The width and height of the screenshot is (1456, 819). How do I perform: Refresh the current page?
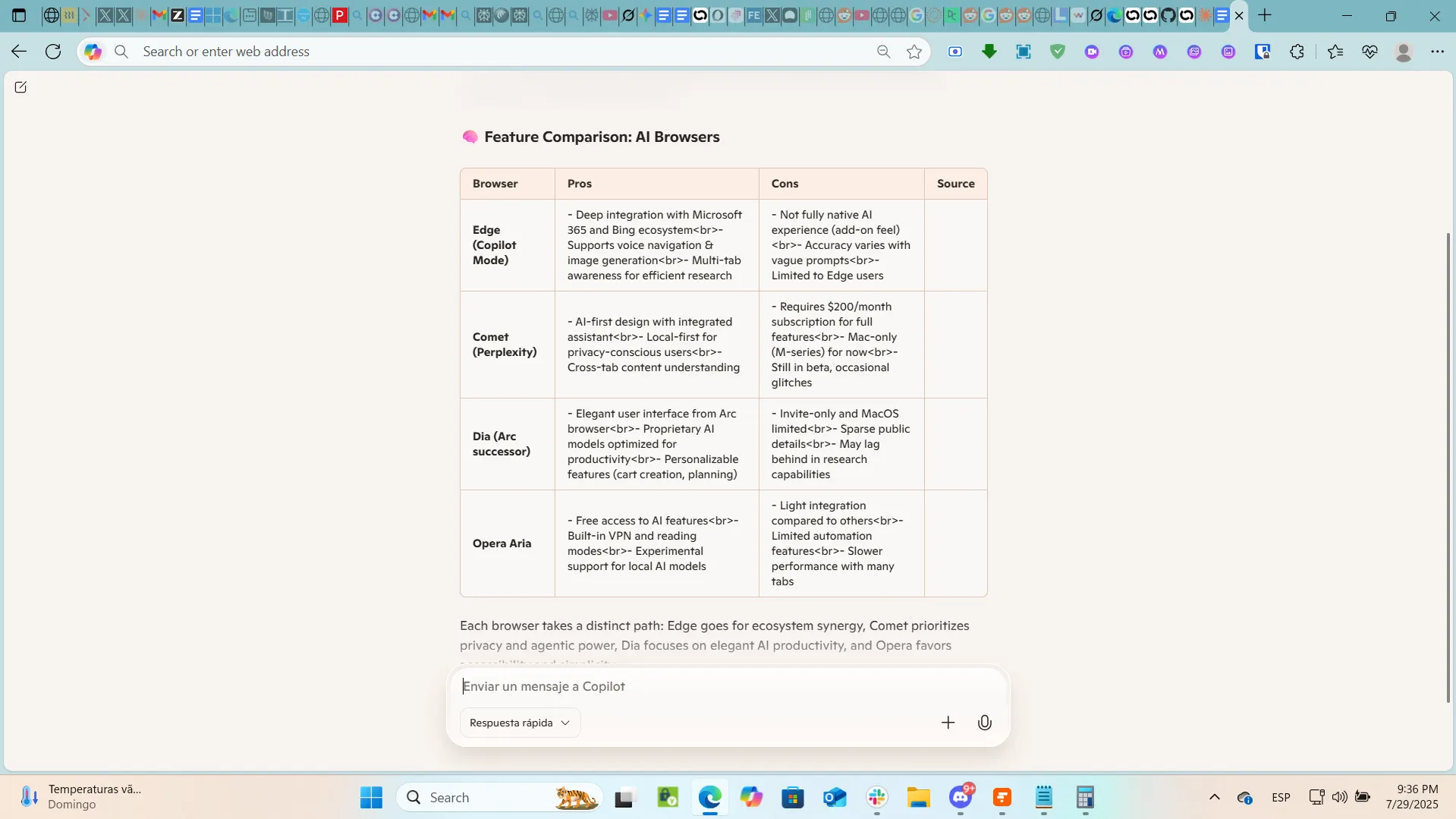[x=53, y=52]
